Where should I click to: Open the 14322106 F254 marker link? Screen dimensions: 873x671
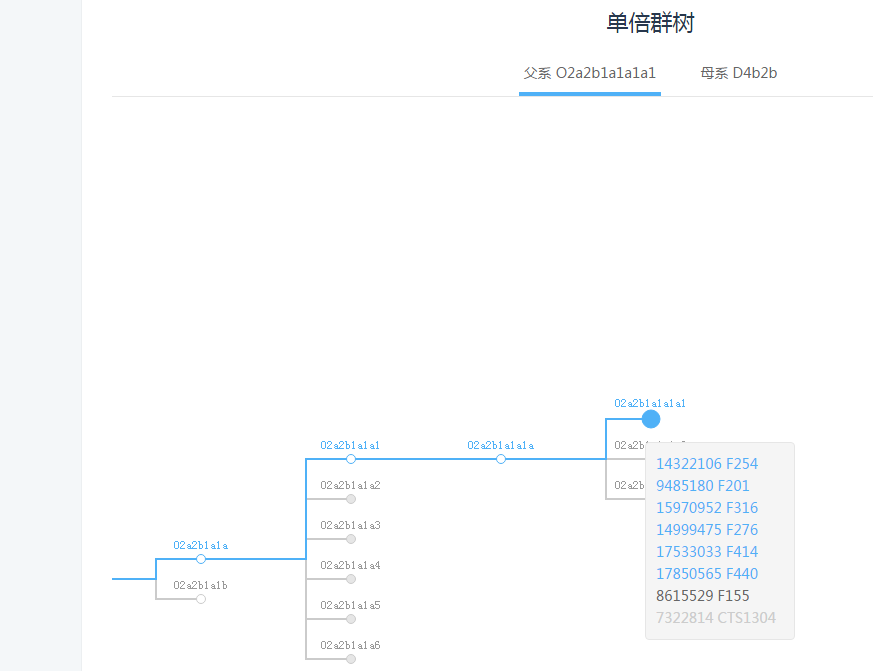point(707,464)
